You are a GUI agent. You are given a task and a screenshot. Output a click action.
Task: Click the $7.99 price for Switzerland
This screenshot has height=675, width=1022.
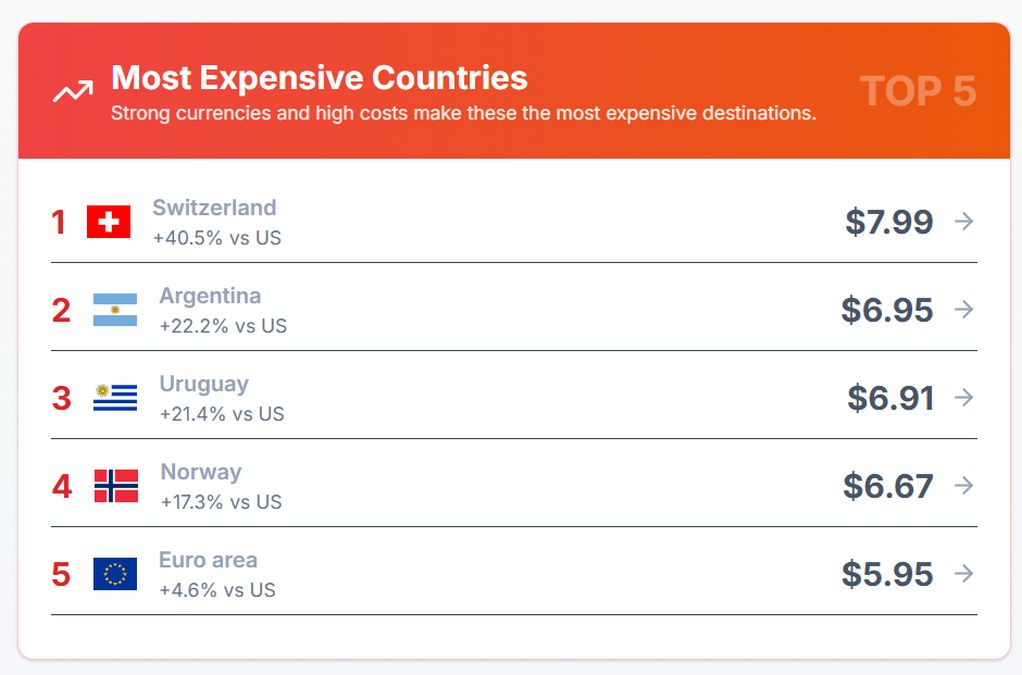pos(889,222)
